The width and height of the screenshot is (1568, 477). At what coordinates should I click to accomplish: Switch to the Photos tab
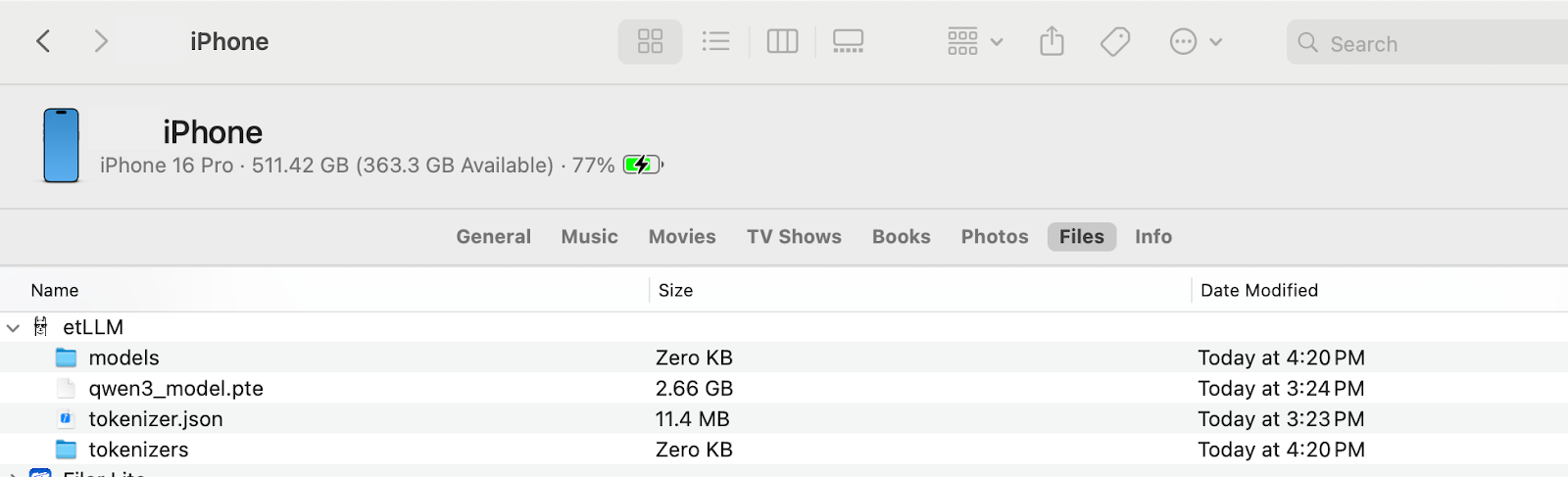994,237
